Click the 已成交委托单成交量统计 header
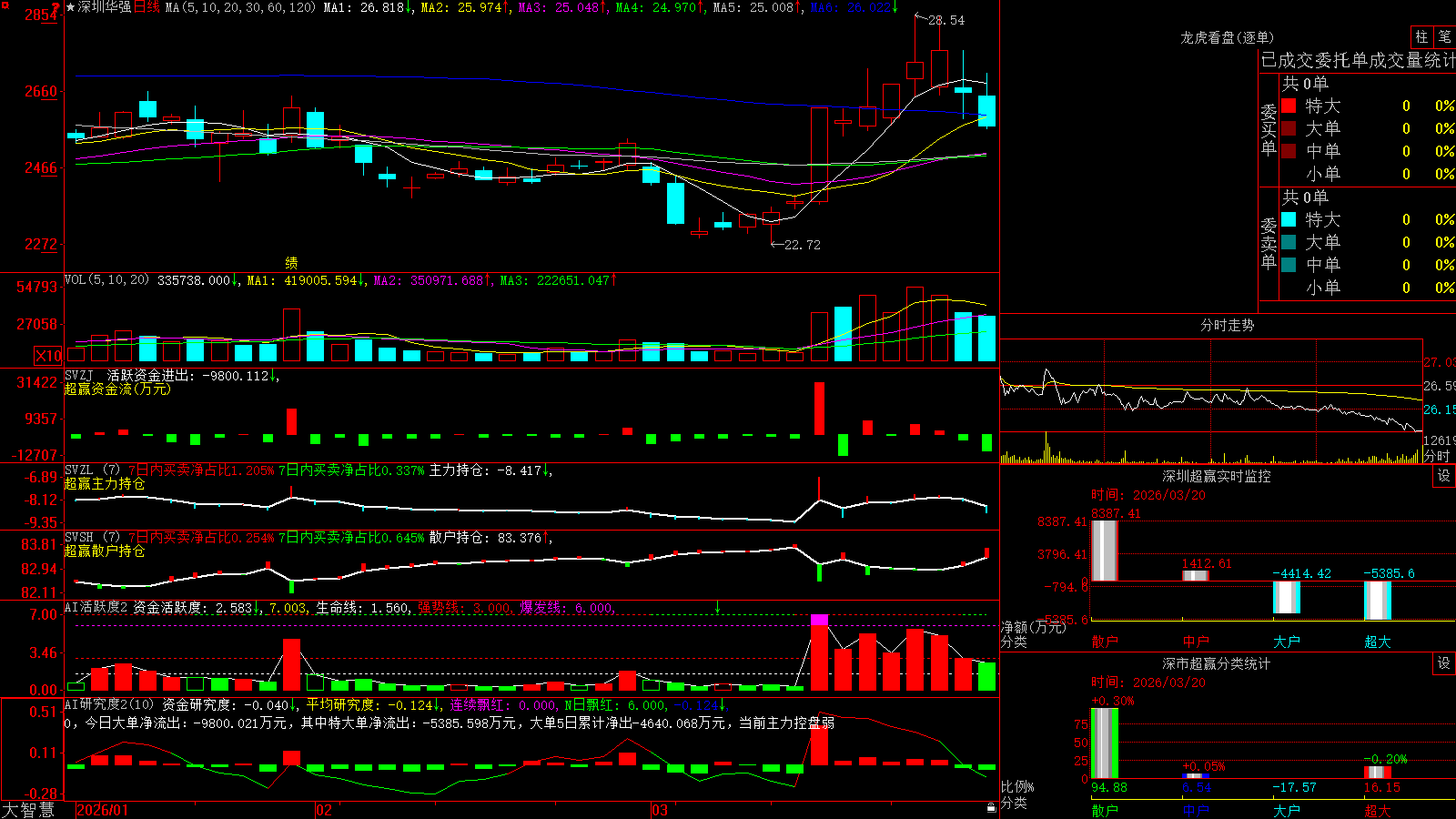The height and width of the screenshot is (819, 1456). coord(1358,60)
